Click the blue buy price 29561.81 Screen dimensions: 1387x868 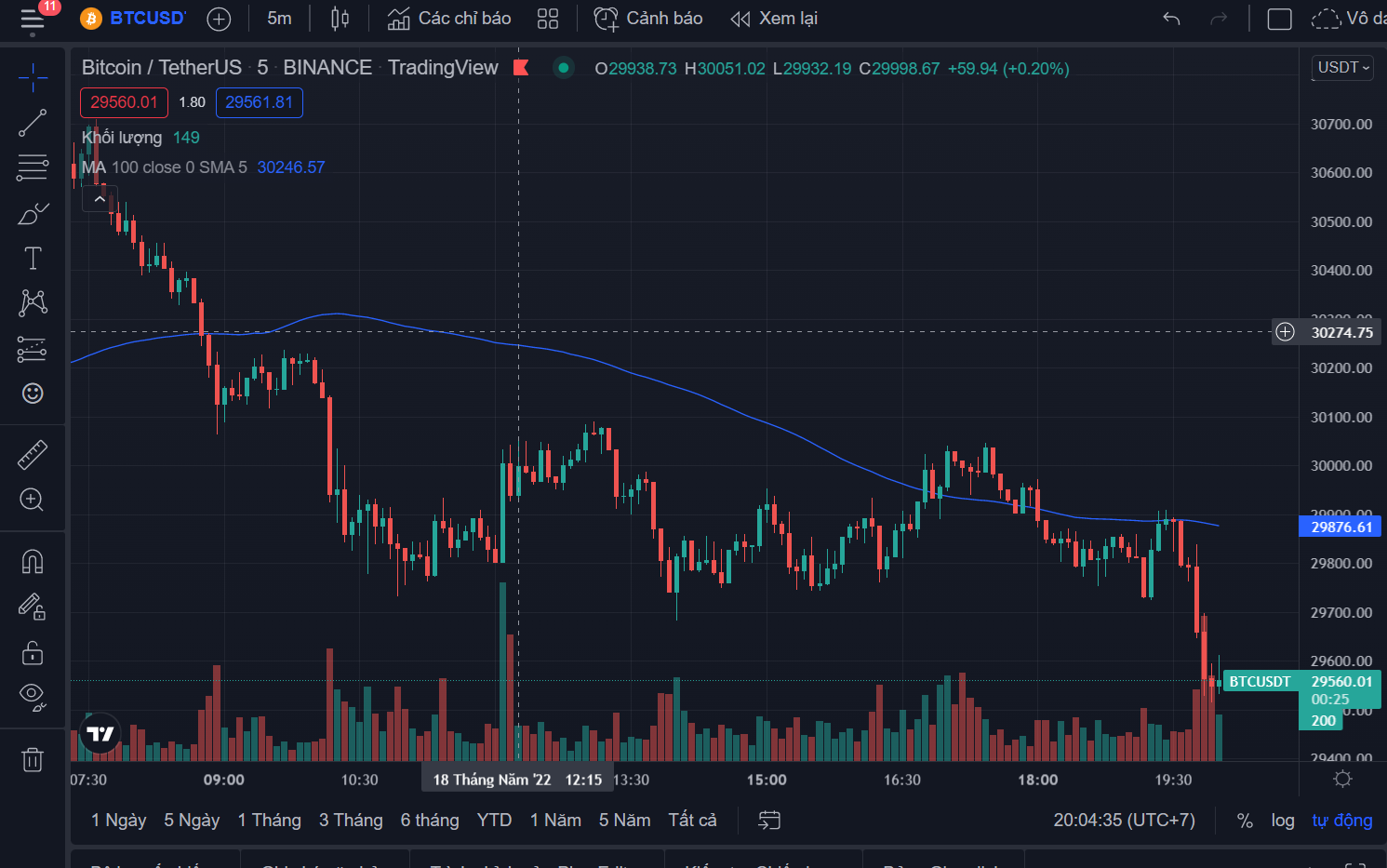[260, 102]
